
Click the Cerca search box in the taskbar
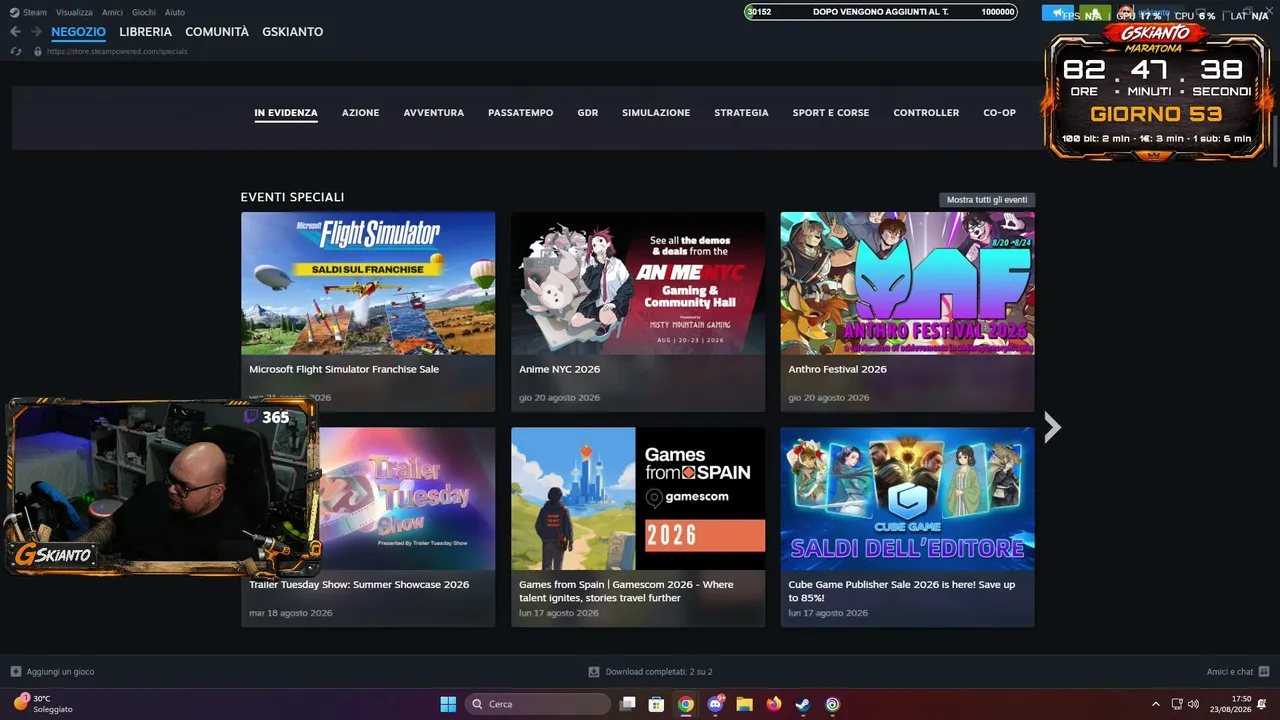click(538, 704)
